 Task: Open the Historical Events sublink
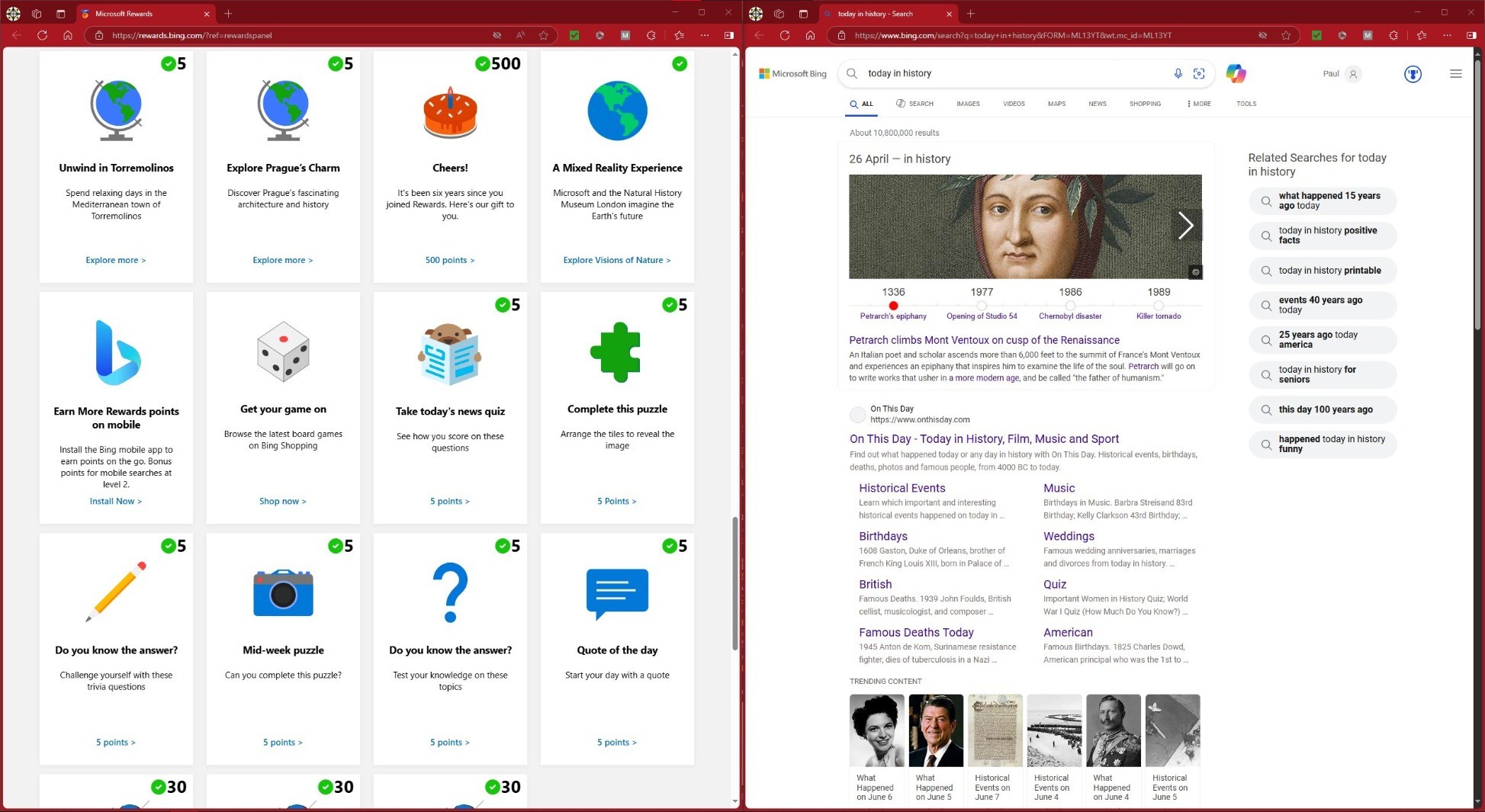(902, 488)
